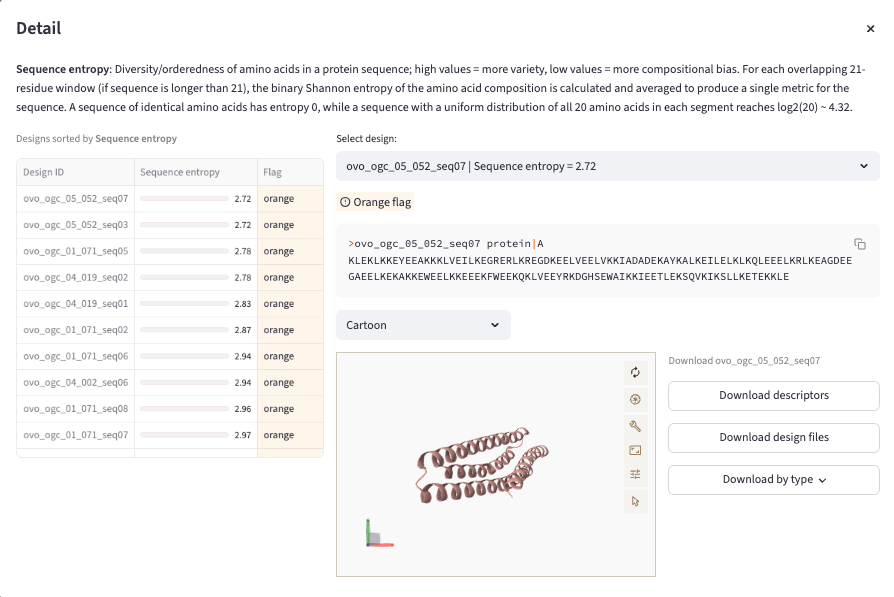Open the Cartoon representation dropdown
The image size is (894, 597).
423,325
